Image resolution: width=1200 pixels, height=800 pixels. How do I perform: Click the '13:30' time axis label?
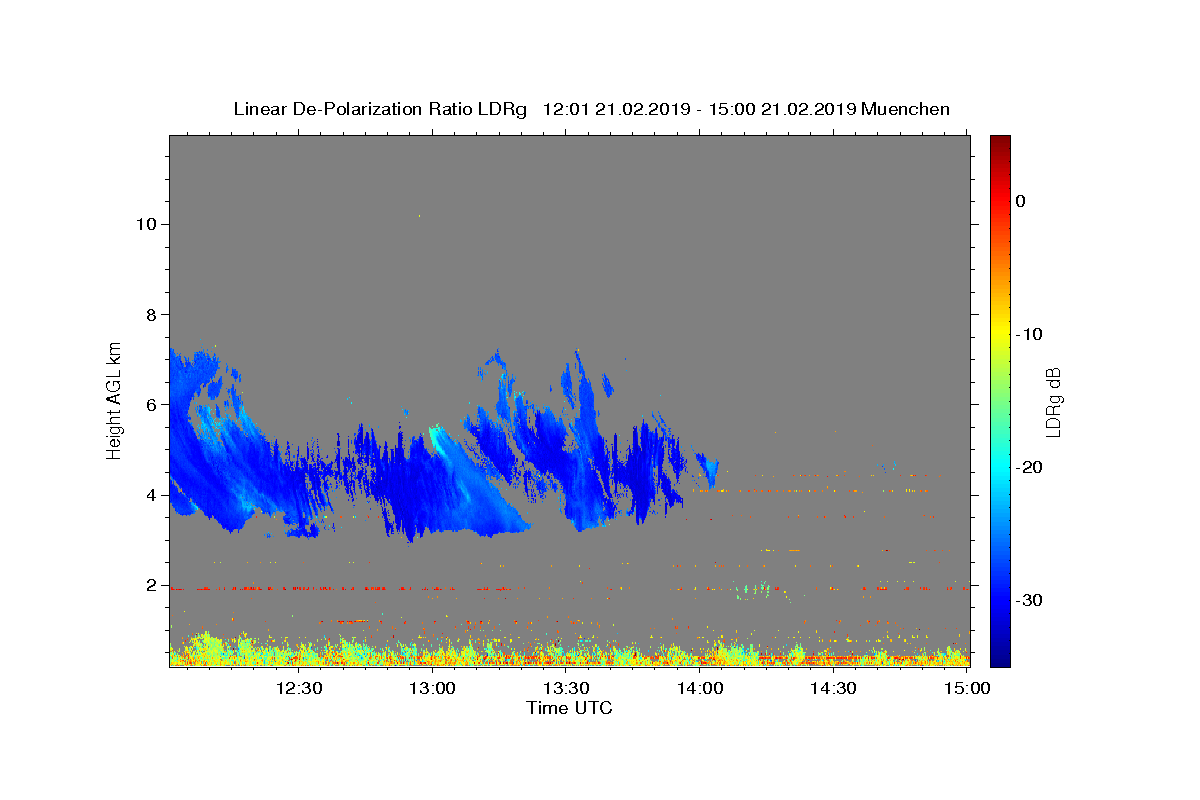click(566, 688)
